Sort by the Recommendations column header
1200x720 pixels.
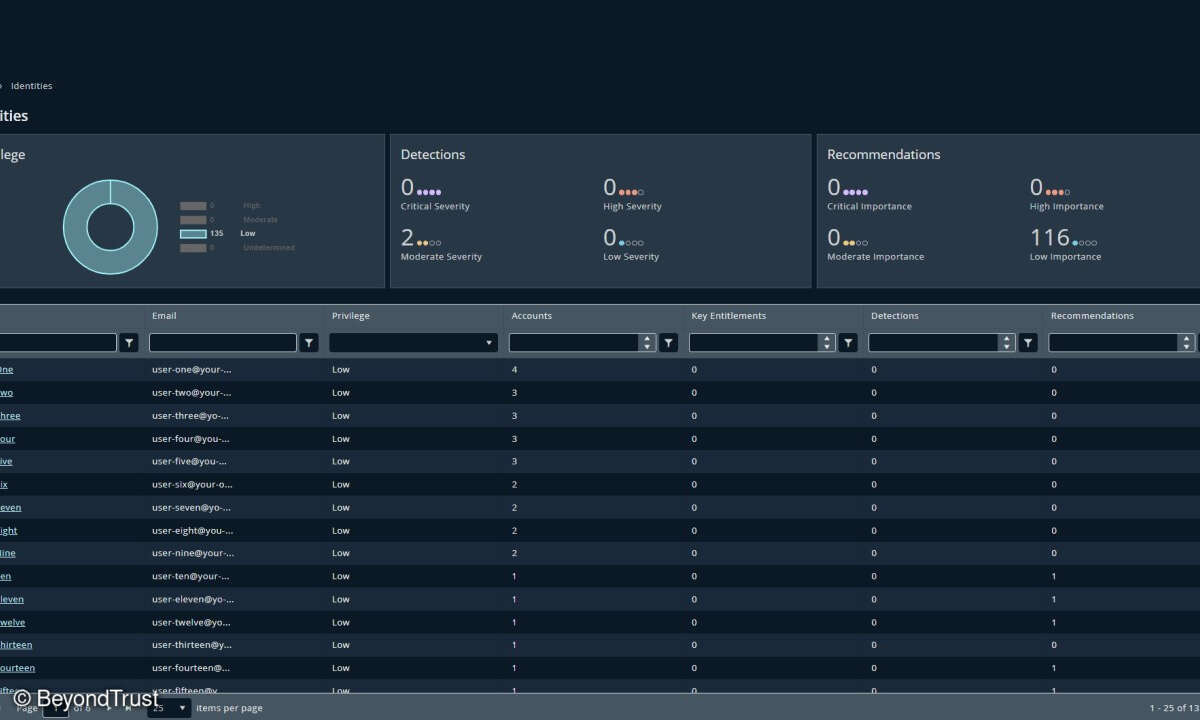coord(1092,316)
